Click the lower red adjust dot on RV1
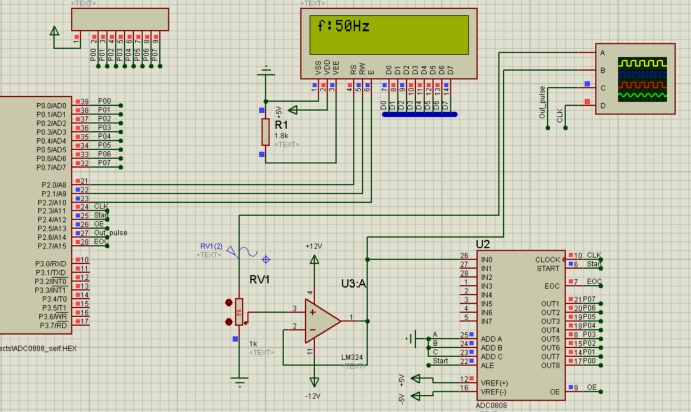 229,322
